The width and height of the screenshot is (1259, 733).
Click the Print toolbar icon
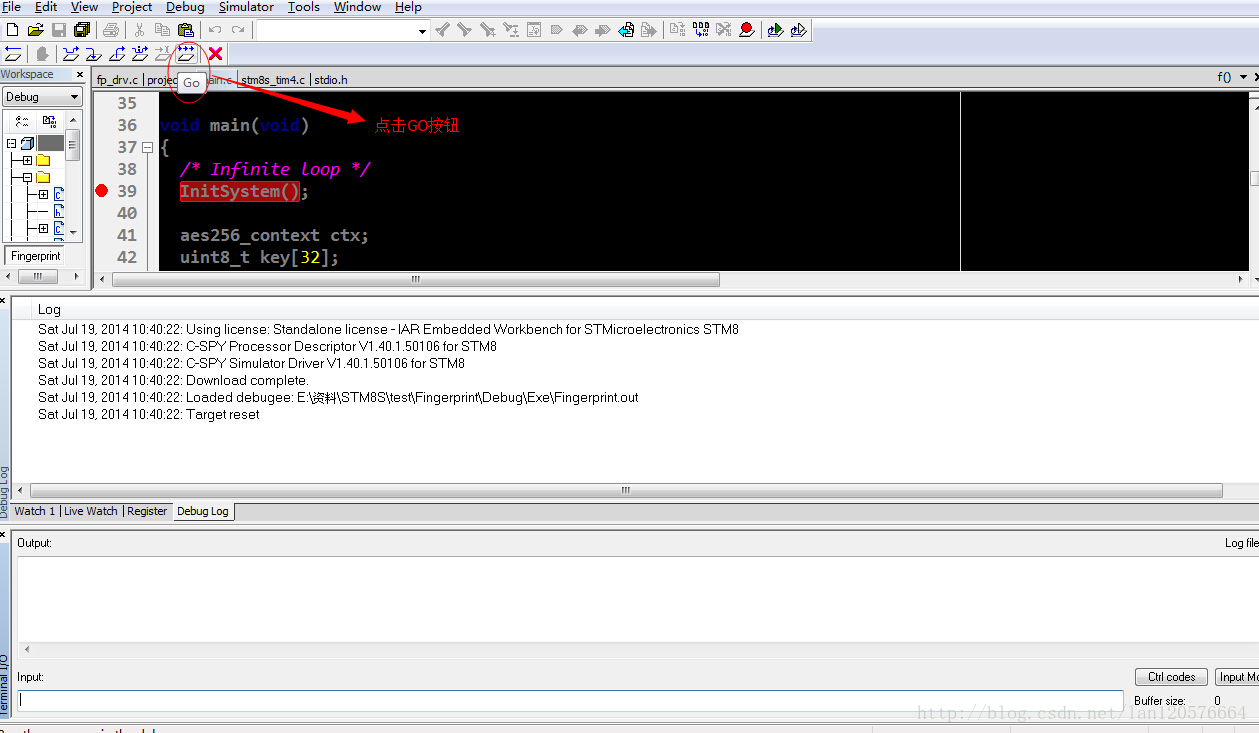coord(111,30)
